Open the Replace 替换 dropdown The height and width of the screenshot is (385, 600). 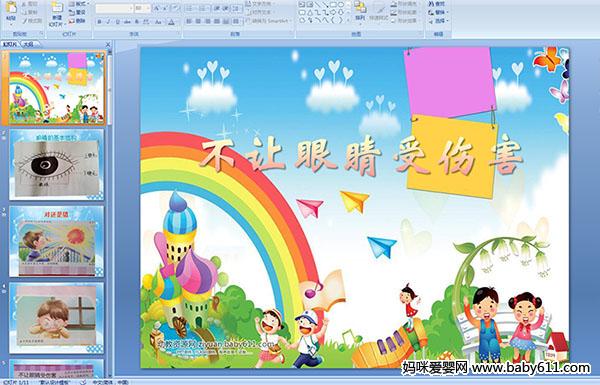[439, 12]
